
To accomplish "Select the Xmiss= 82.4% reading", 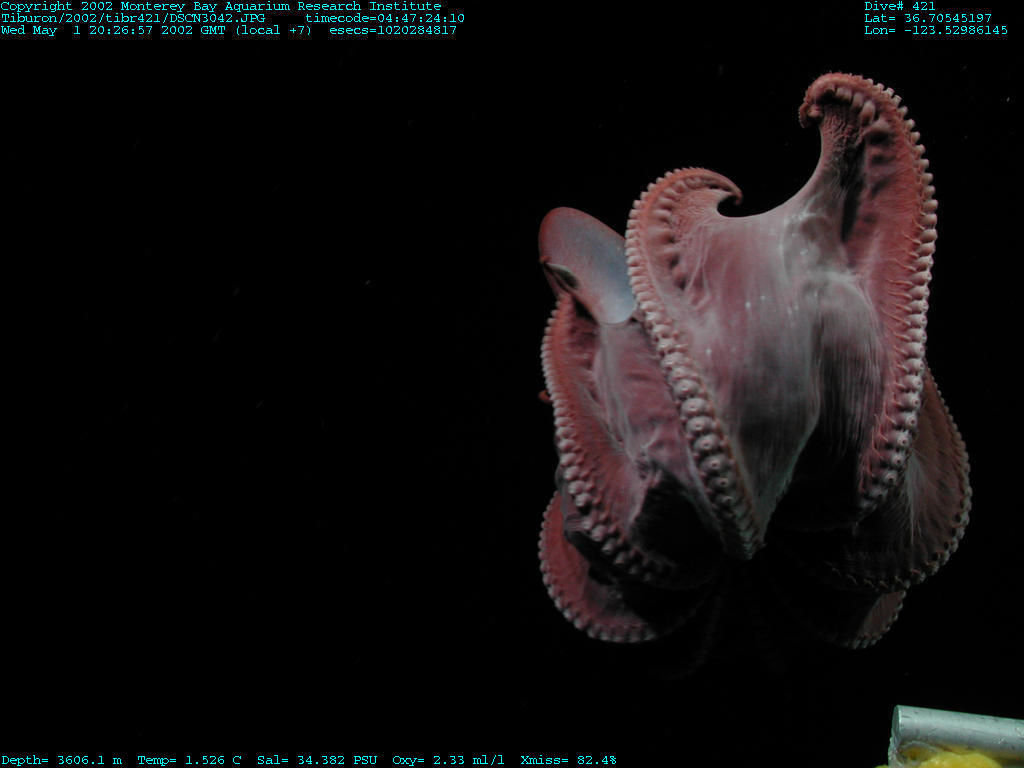I will click(568, 760).
